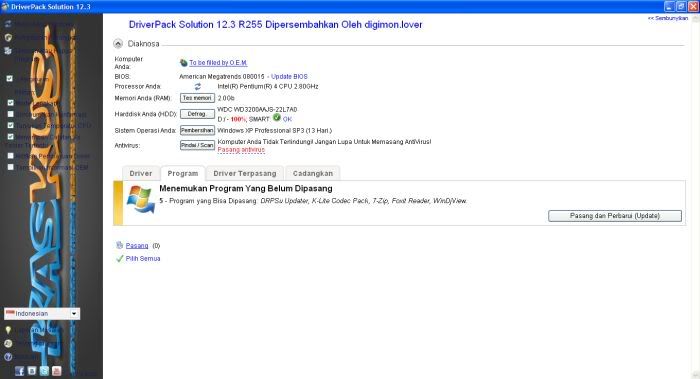Click the refresh arrows icon next to Processor Anda

click(198, 87)
